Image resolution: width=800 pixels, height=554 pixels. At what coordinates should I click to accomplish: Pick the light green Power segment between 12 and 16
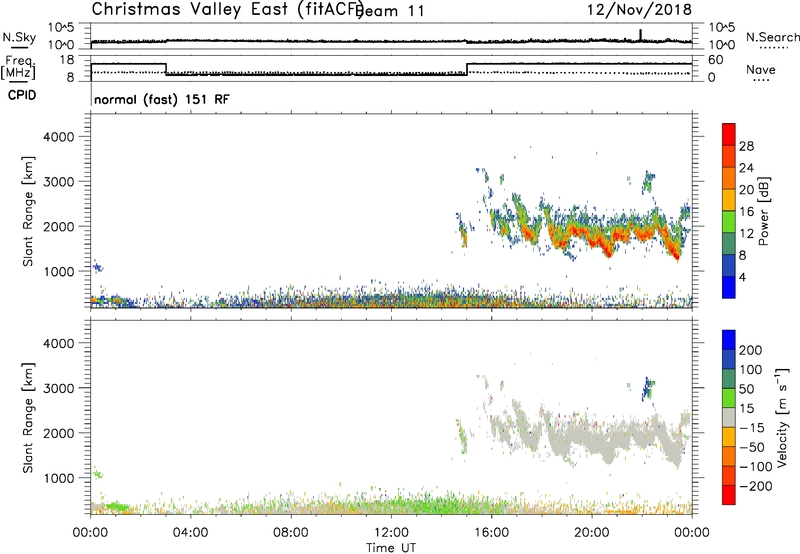pos(729,222)
